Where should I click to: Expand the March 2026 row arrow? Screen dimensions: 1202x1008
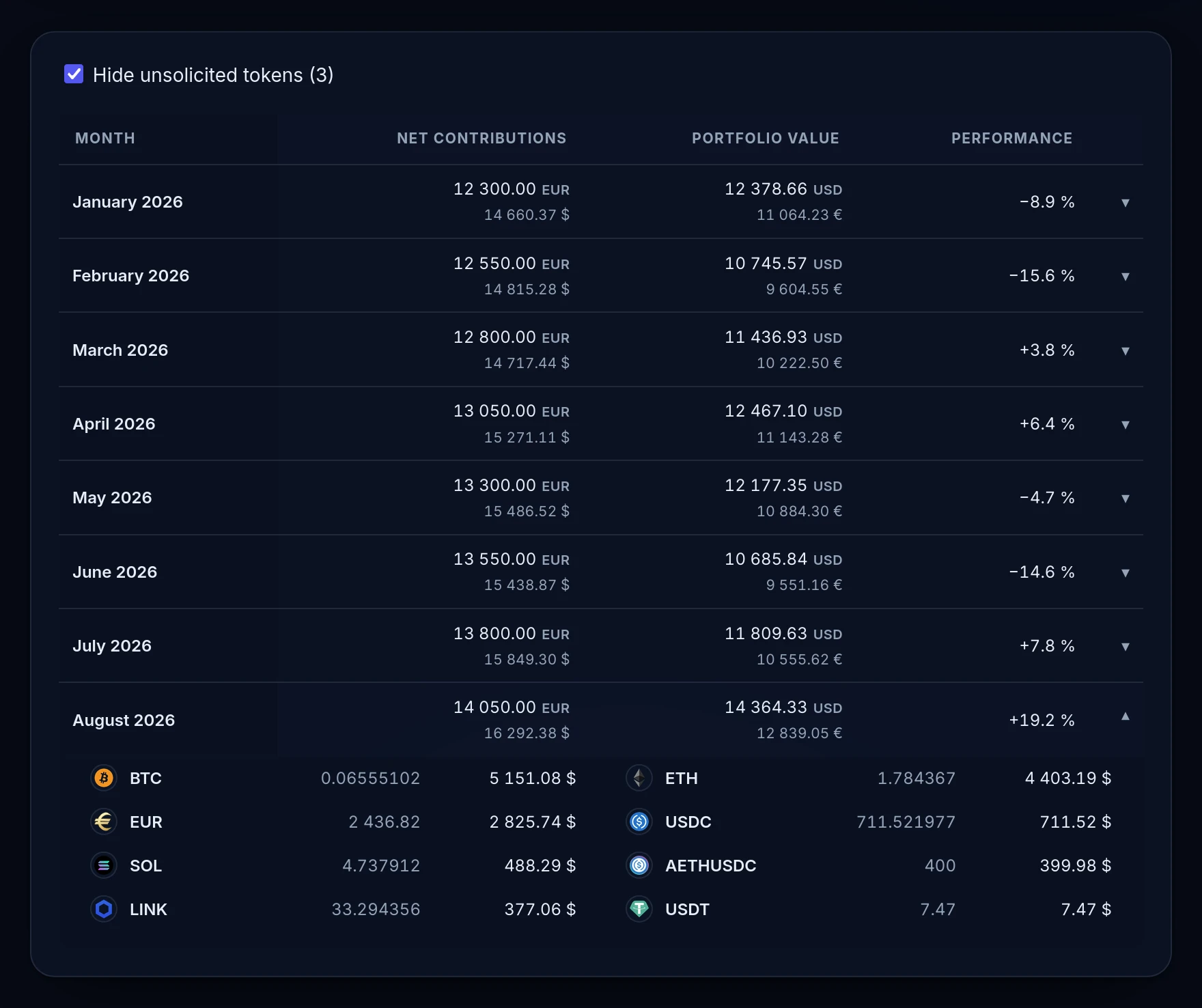1125,351
